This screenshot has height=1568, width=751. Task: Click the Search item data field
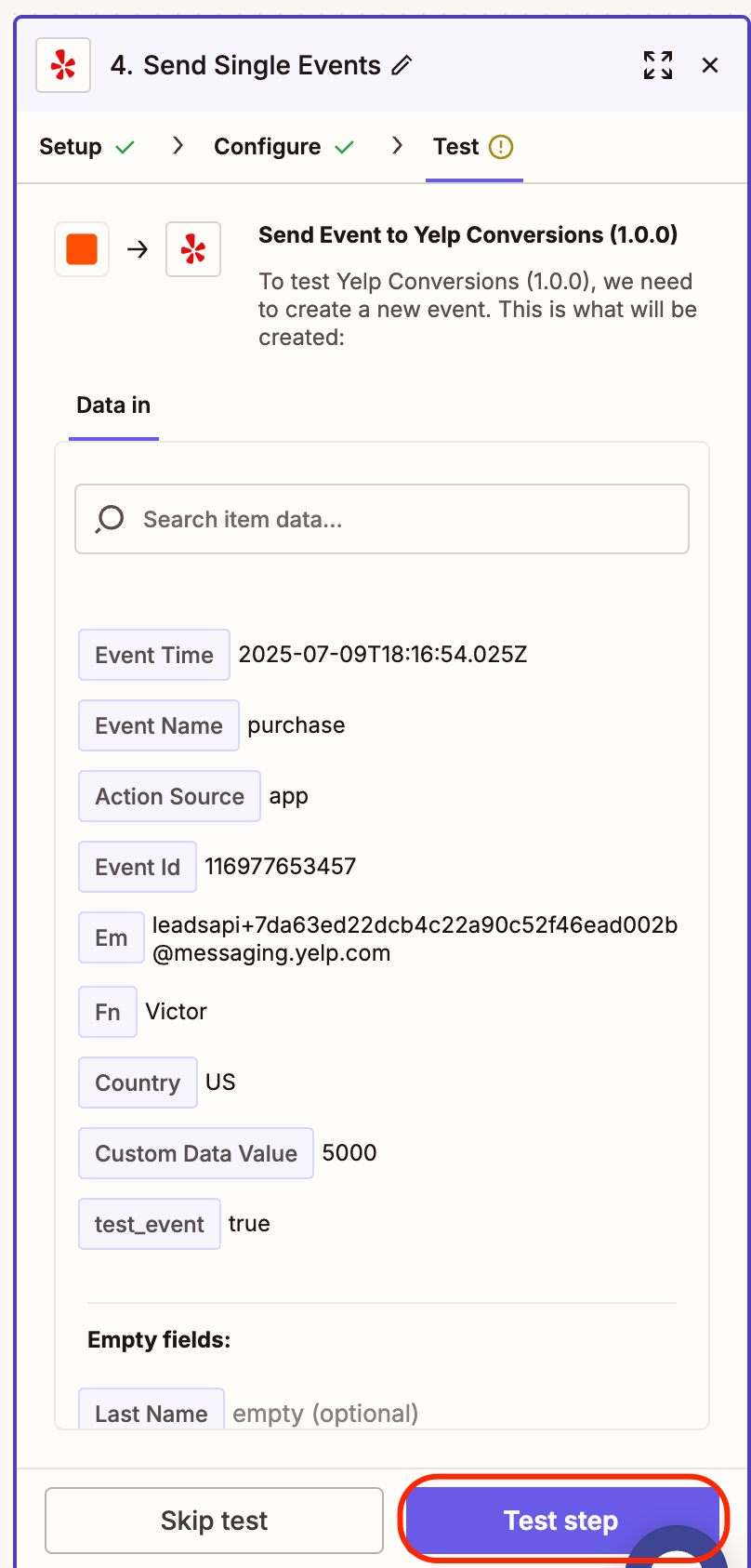(x=382, y=519)
